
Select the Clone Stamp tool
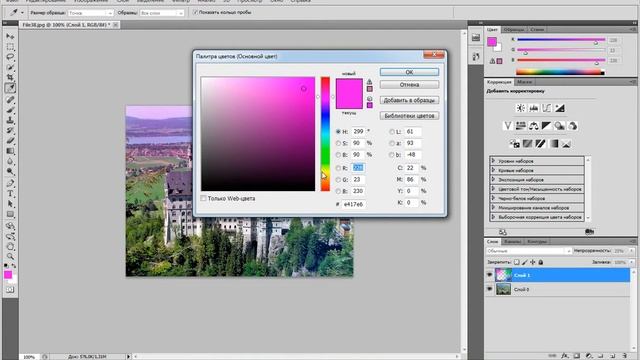click(x=10, y=120)
